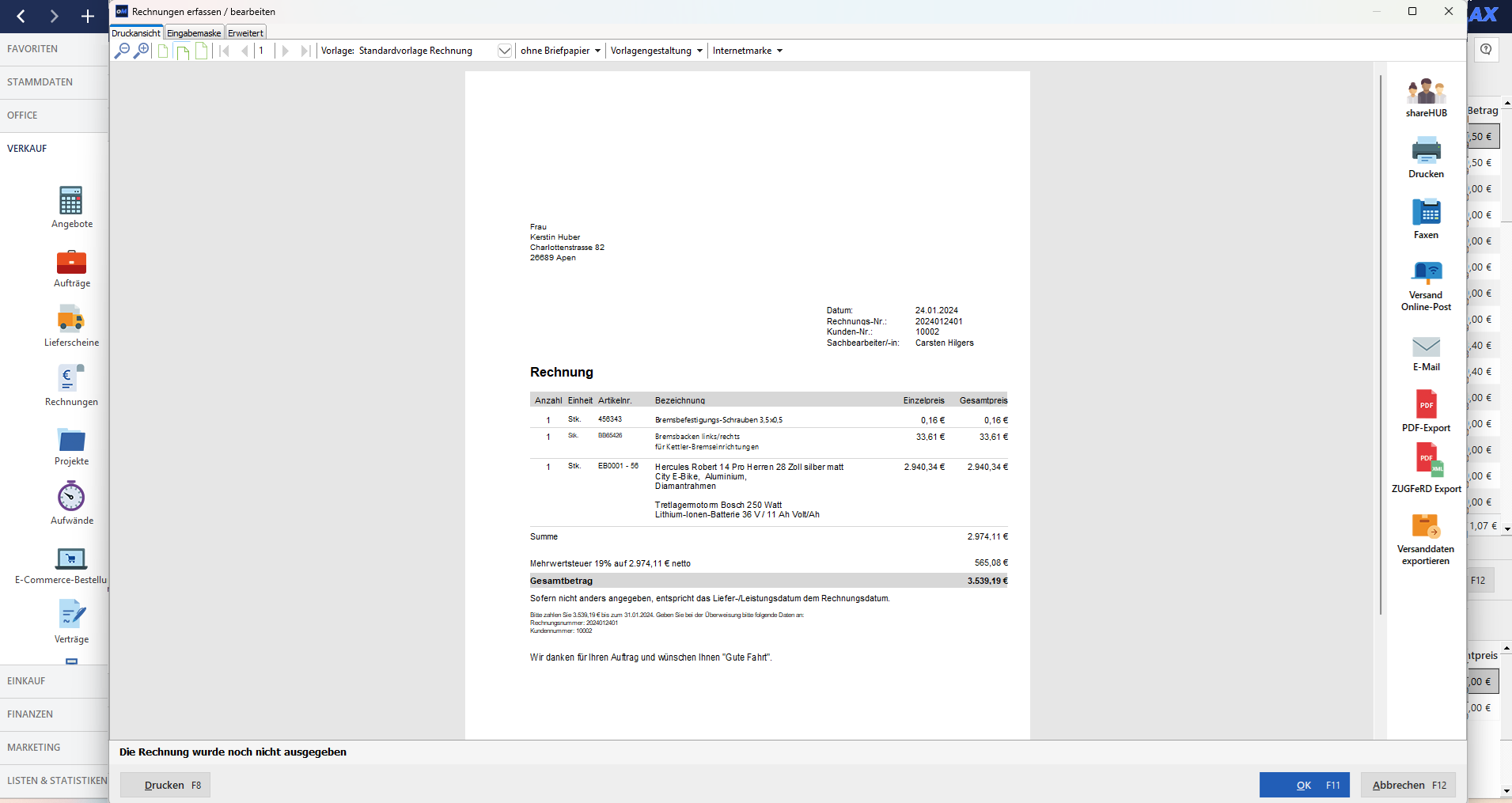This screenshot has height=803, width=1512.
Task: Open Angebote in the sidebar
Action: [x=71, y=207]
